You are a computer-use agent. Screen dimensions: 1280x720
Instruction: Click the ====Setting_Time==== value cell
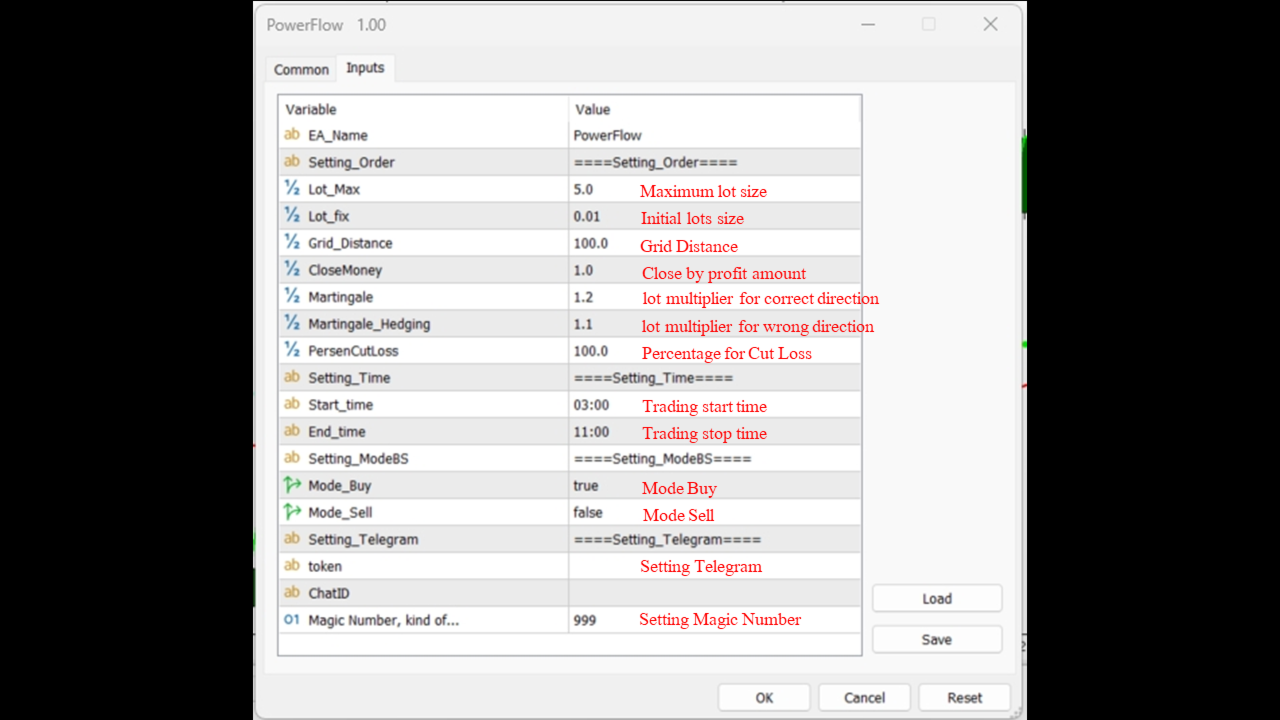(x=715, y=378)
